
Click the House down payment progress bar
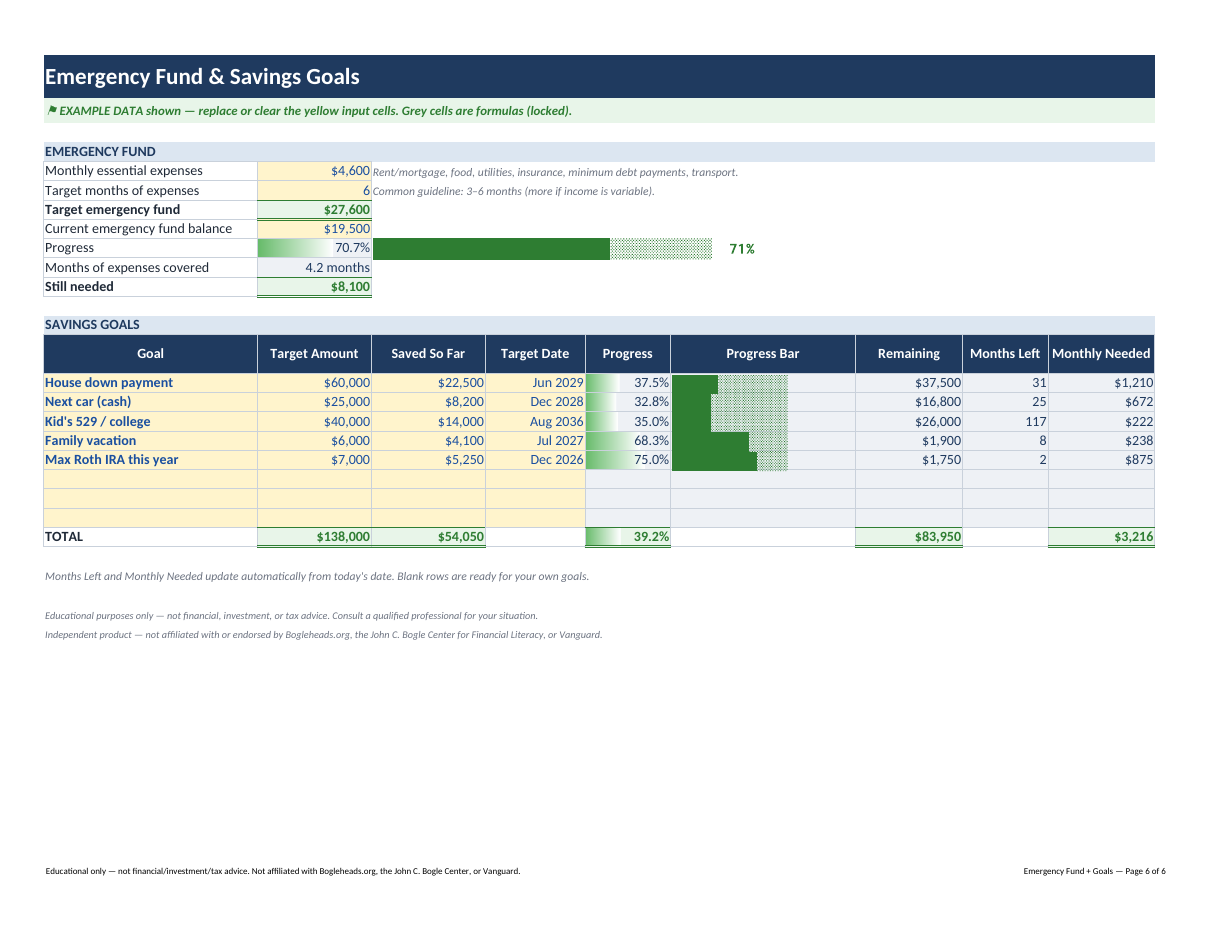(730, 383)
